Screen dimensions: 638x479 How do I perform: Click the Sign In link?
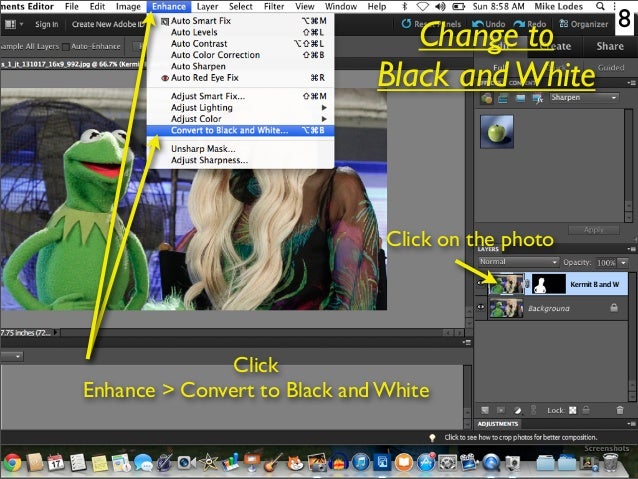(46, 24)
